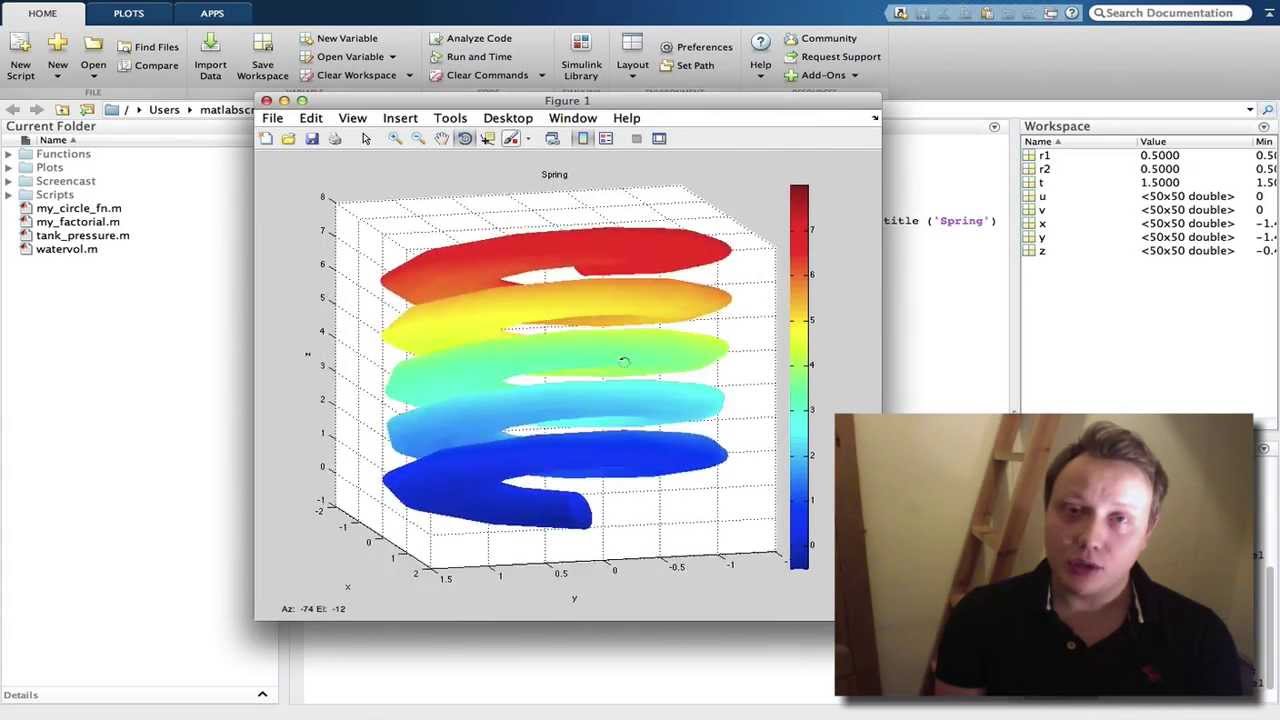Click the Save Figure floppy icon
This screenshot has height=720, width=1280.
pyautogui.click(x=312, y=138)
